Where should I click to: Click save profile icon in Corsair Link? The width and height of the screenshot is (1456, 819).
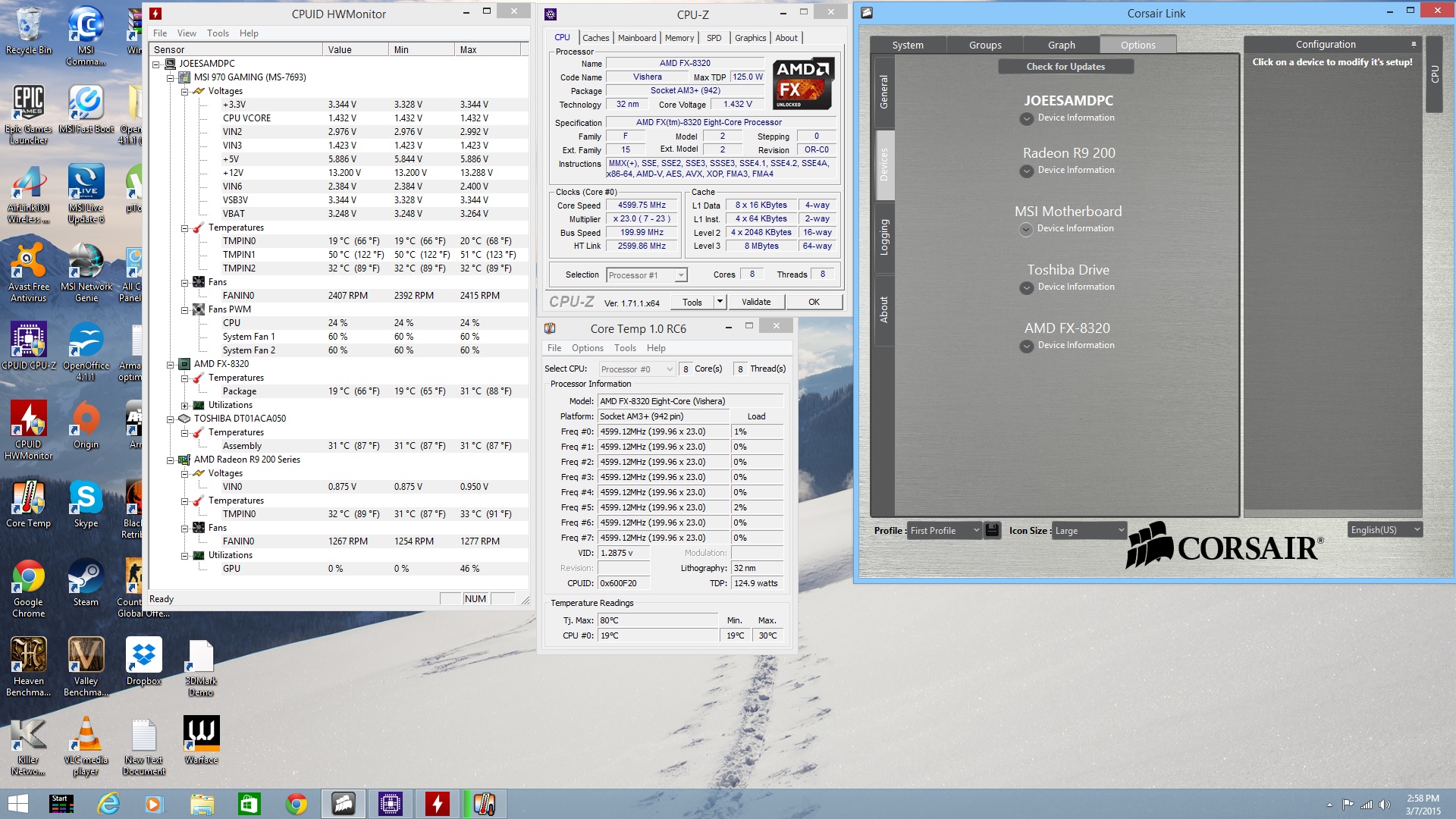[992, 530]
